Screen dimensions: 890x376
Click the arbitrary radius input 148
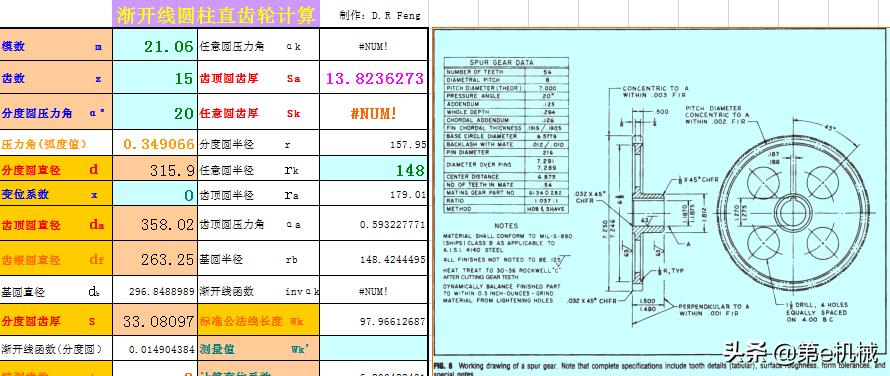tap(373, 169)
